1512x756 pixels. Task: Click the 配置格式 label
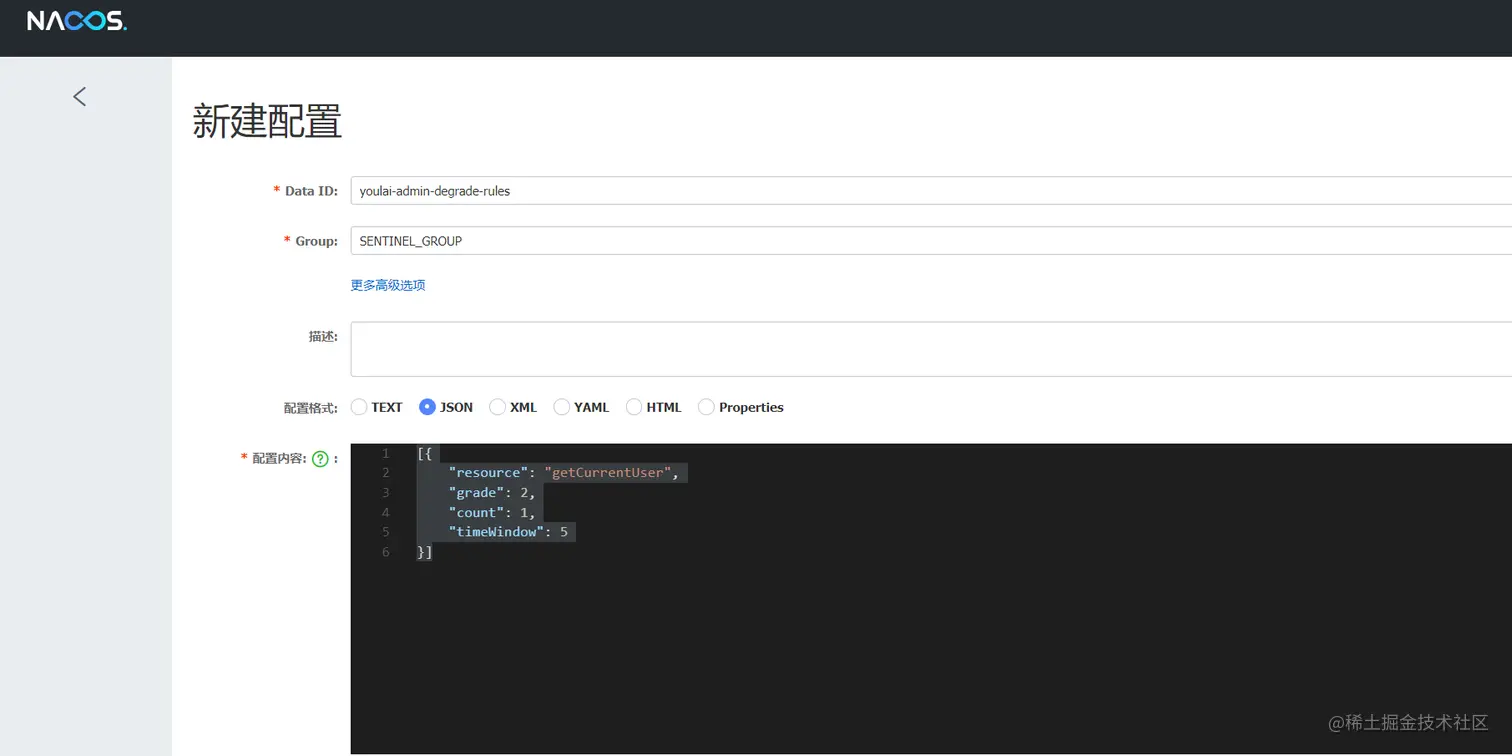point(311,408)
